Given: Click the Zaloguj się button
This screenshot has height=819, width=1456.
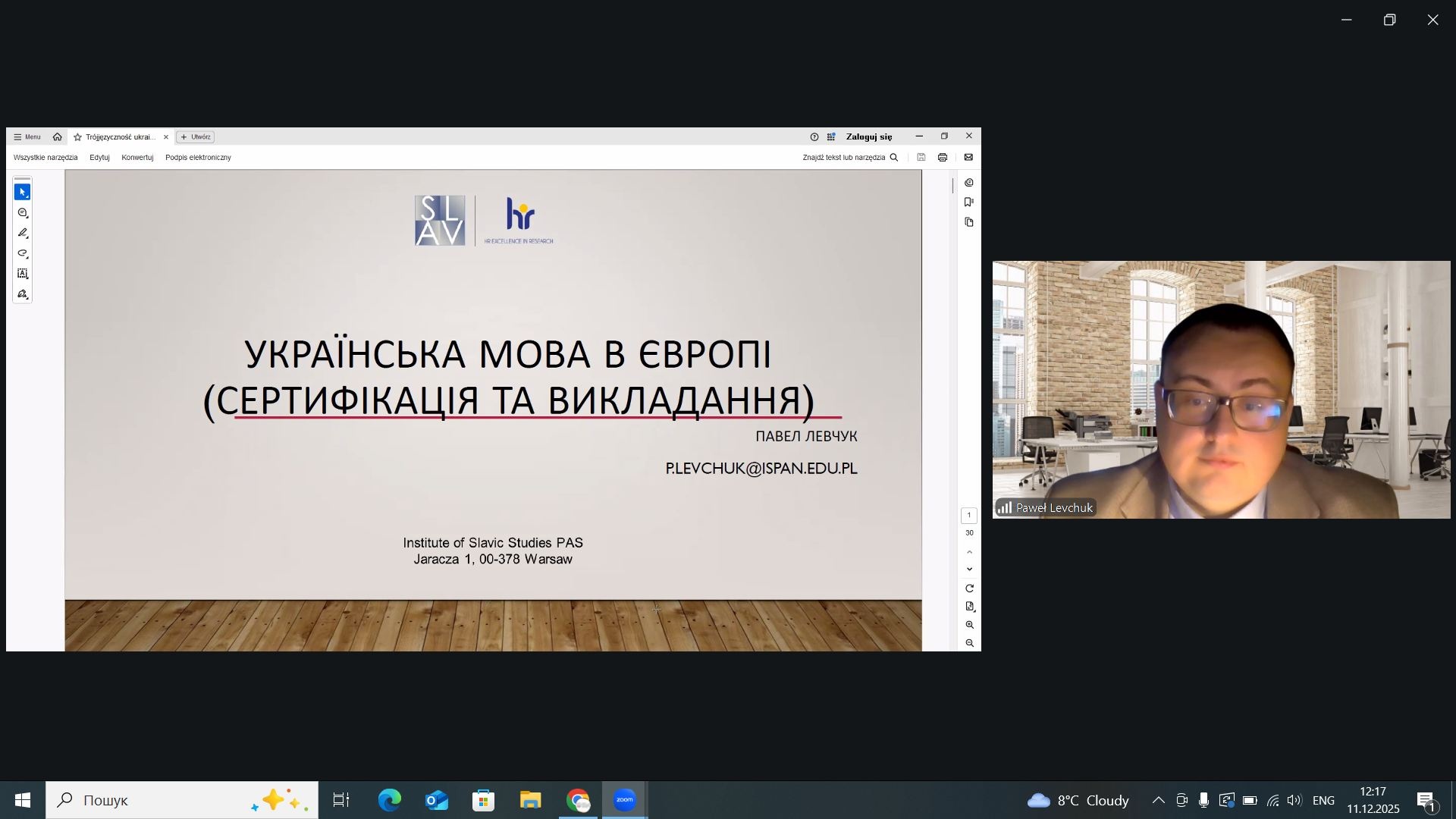Looking at the screenshot, I should [x=869, y=137].
